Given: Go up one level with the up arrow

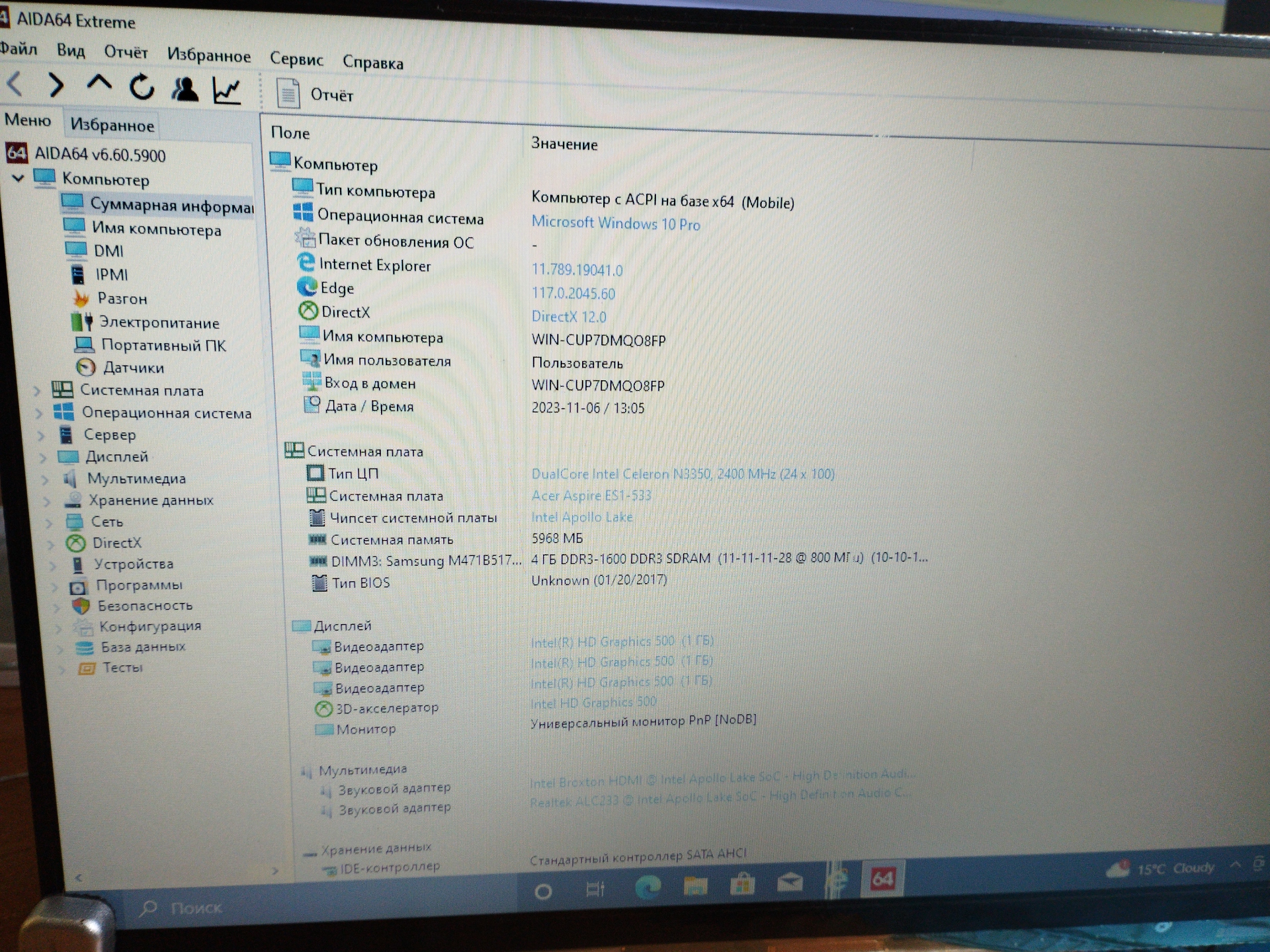Looking at the screenshot, I should coord(99,83).
